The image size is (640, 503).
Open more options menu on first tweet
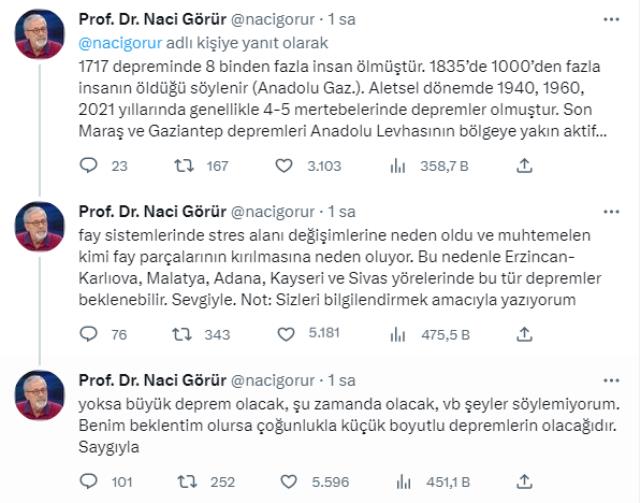pyautogui.click(x=609, y=20)
